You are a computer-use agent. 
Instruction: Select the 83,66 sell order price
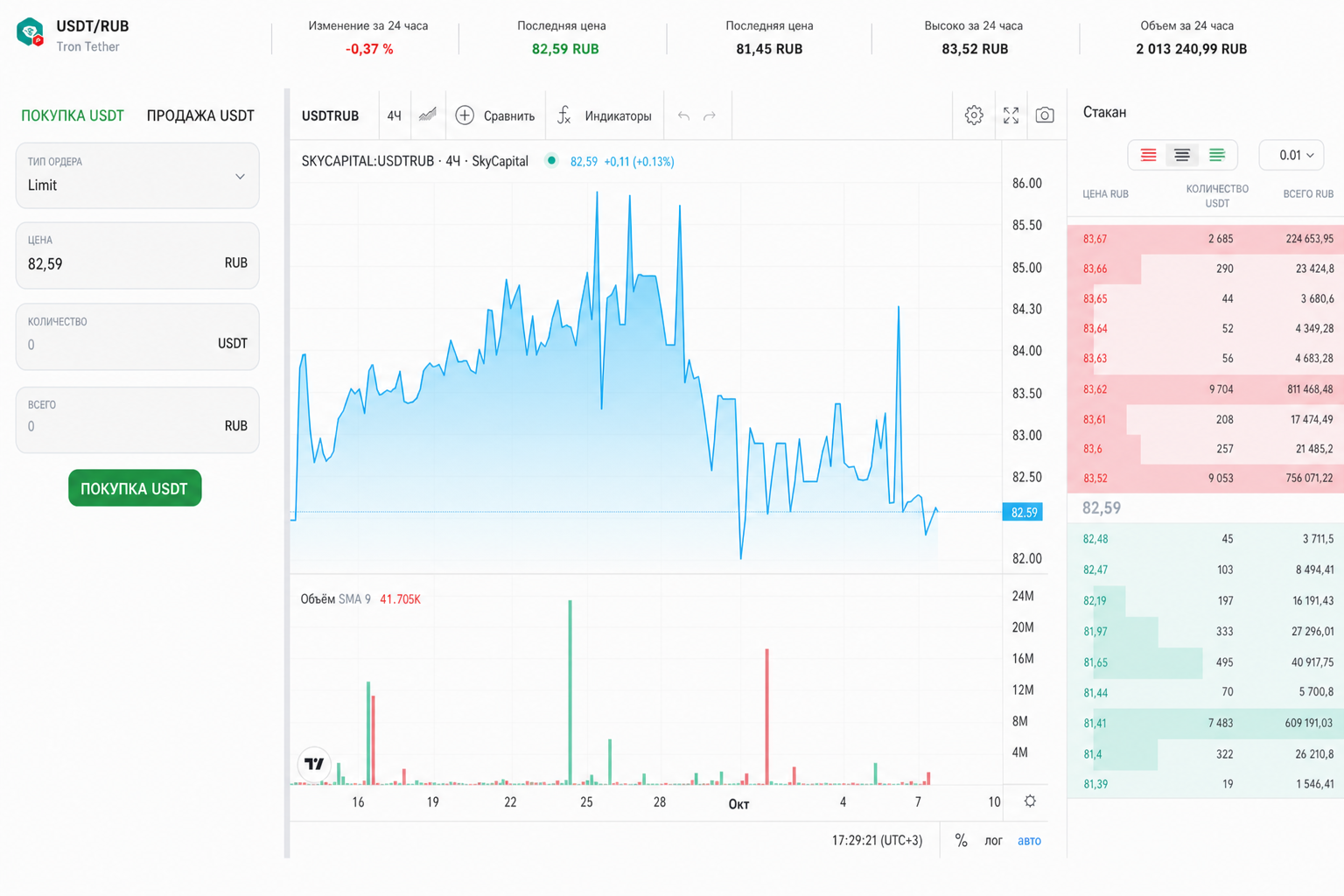coord(1095,269)
